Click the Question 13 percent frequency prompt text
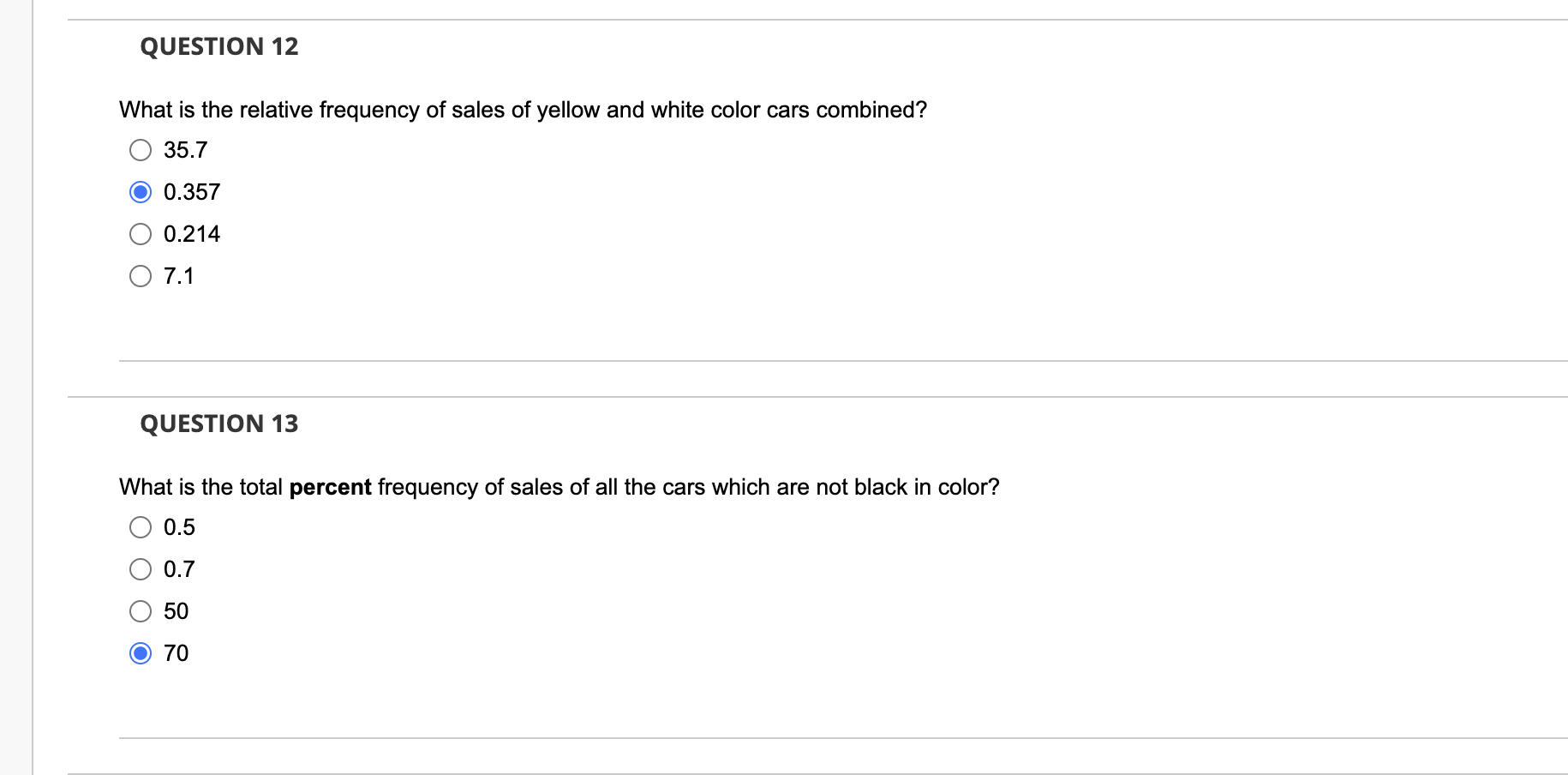Viewport: 1568px width, 775px height. [559, 487]
